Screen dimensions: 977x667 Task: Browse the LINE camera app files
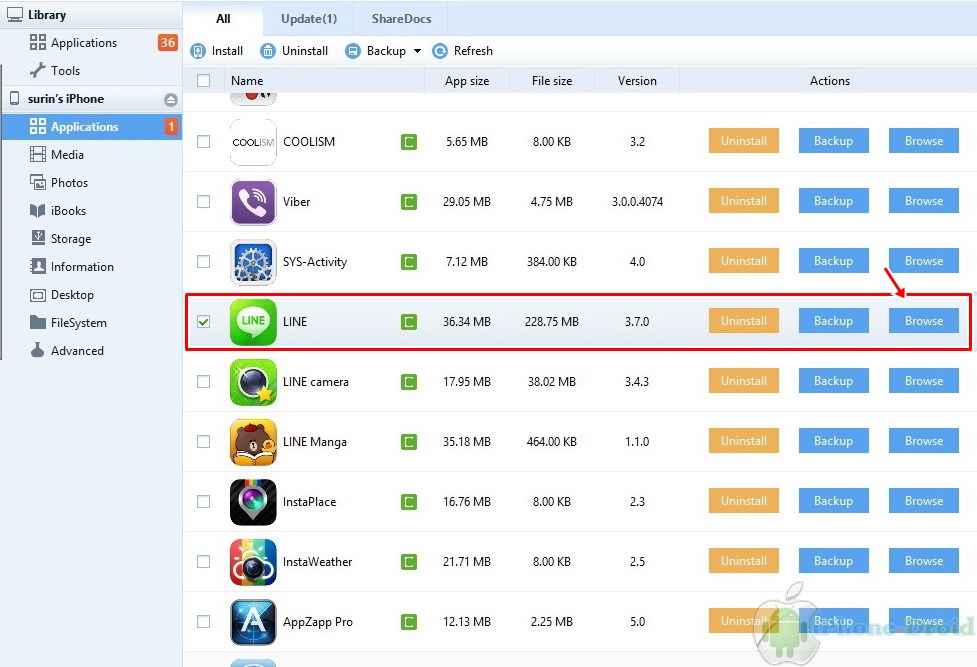(x=923, y=381)
